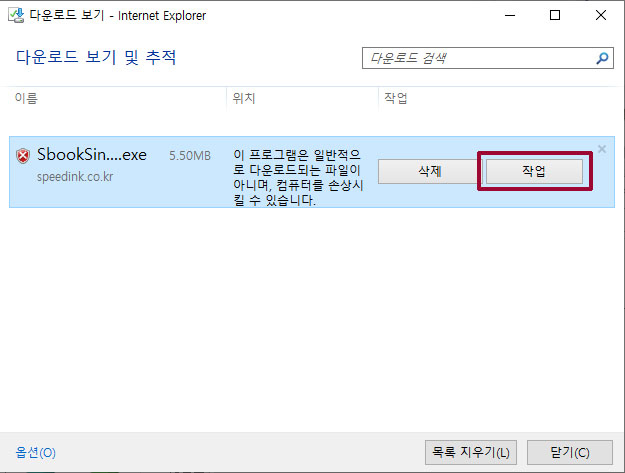
Task: Click the red shield icon next to SbookSin....exe
Action: [x=23, y=156]
